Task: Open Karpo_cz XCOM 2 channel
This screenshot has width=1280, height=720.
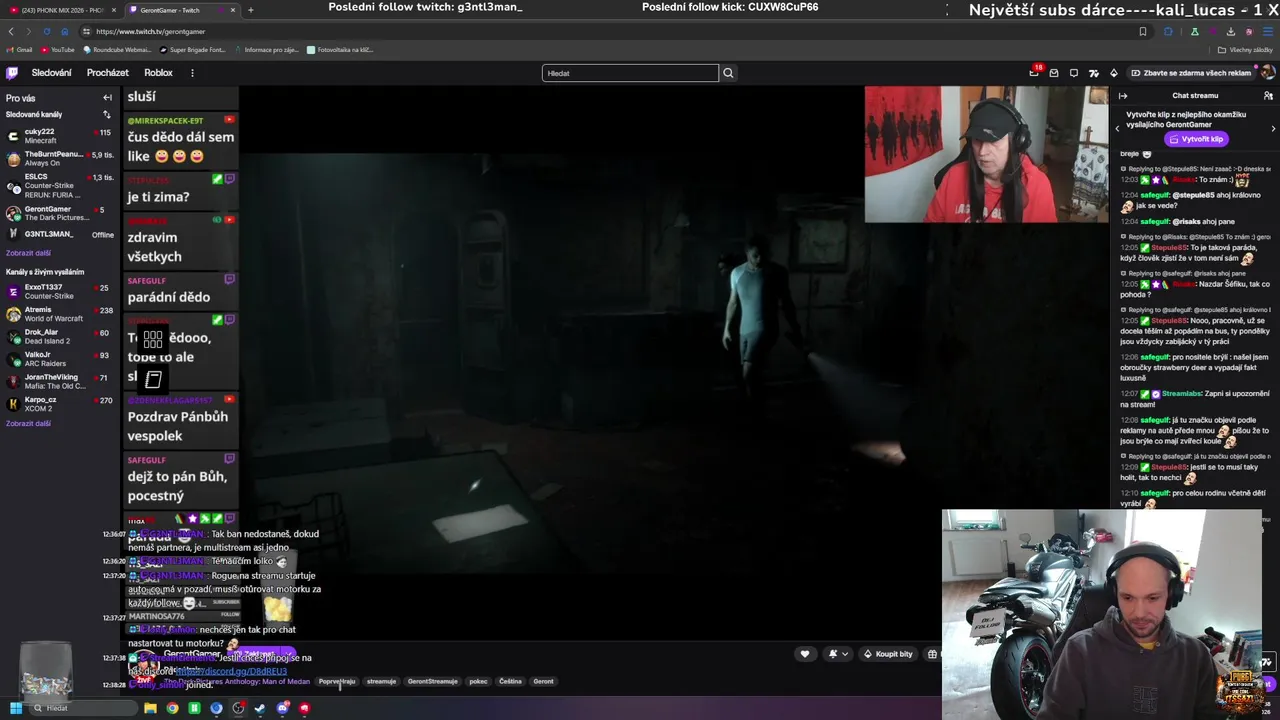Action: coord(60,404)
